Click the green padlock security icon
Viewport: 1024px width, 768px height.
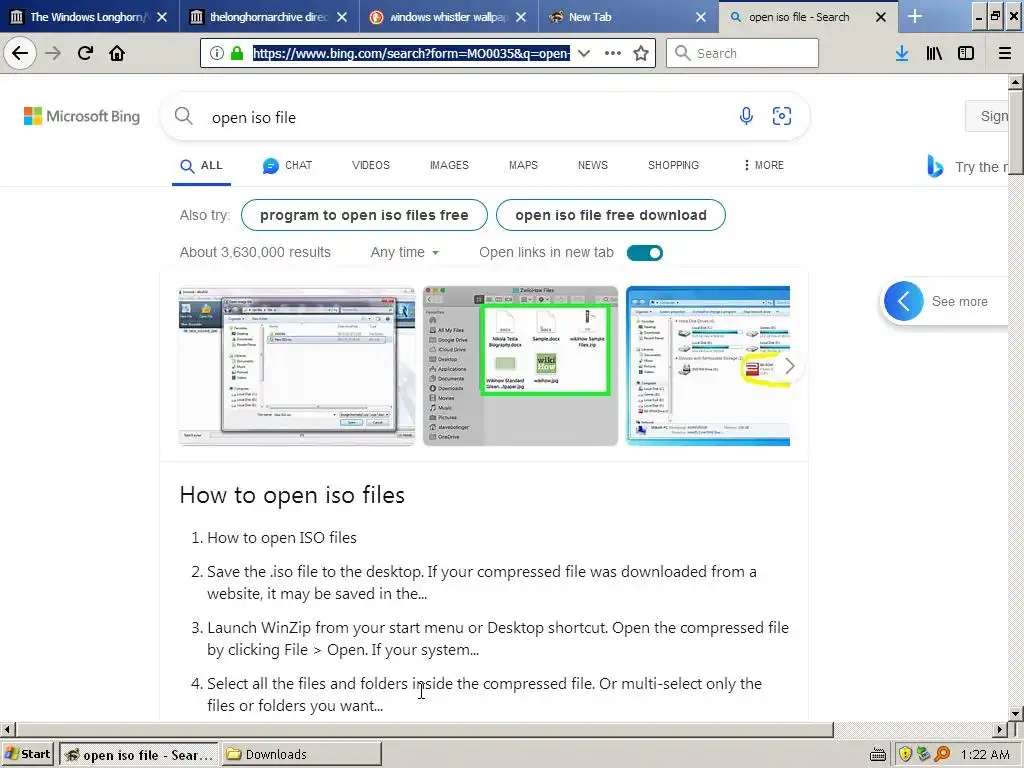click(237, 53)
